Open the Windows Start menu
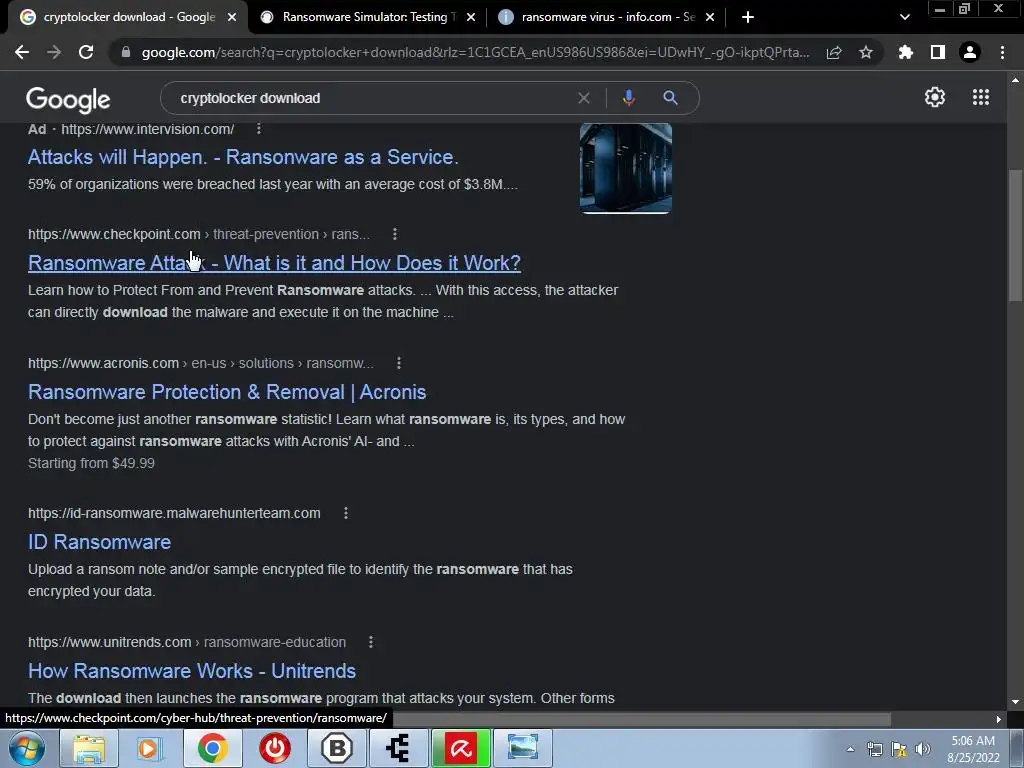The height and width of the screenshot is (768, 1024). tap(27, 748)
